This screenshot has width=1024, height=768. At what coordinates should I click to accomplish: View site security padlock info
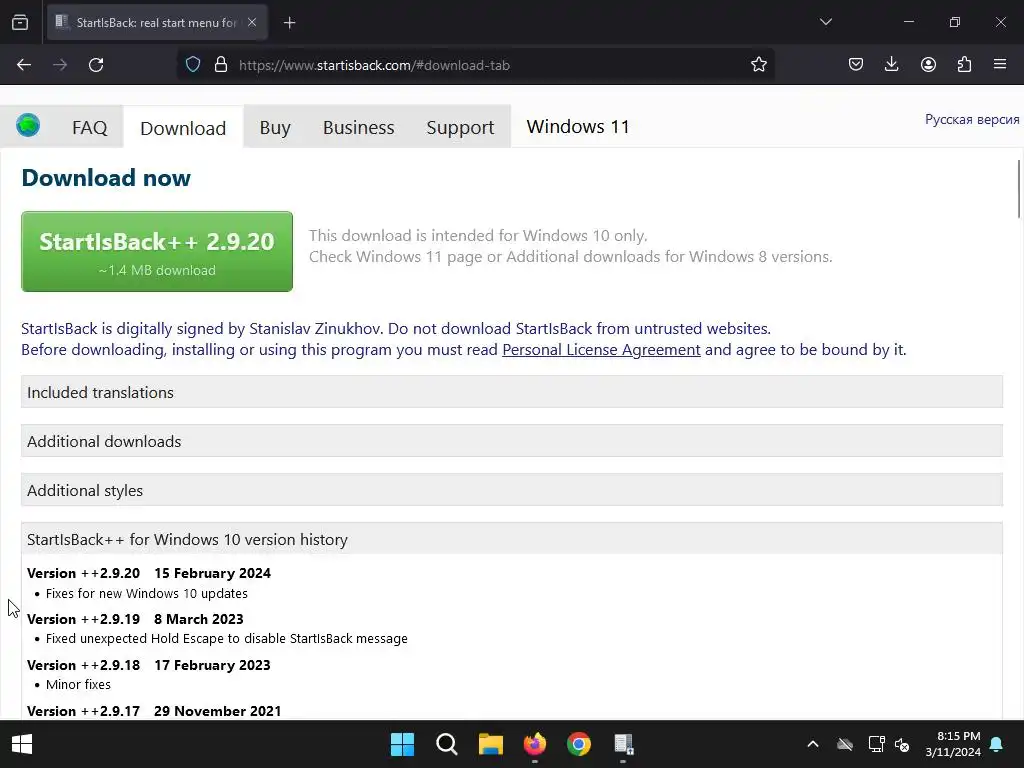pos(221,65)
